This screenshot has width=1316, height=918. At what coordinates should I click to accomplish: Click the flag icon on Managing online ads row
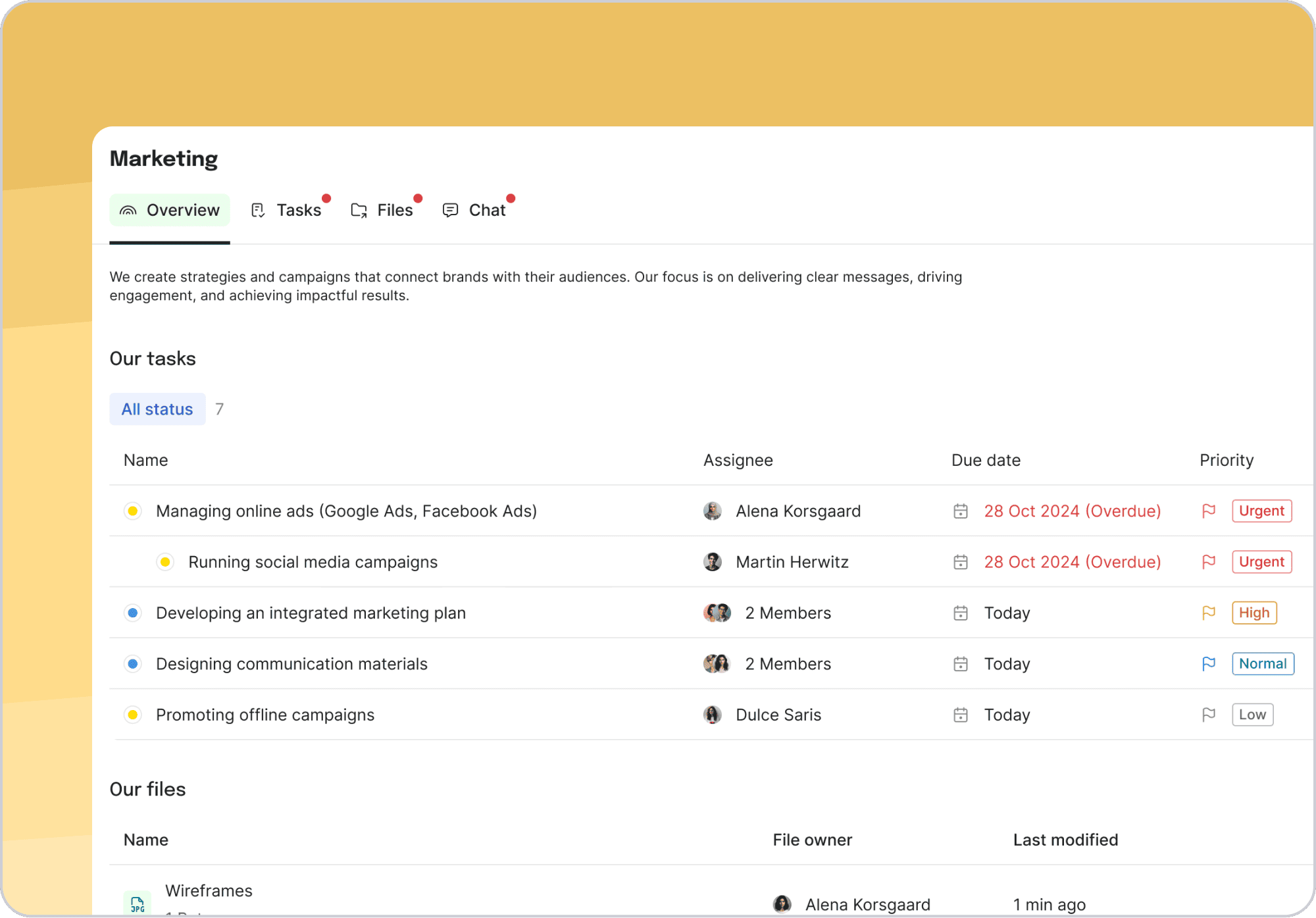[1209, 511]
